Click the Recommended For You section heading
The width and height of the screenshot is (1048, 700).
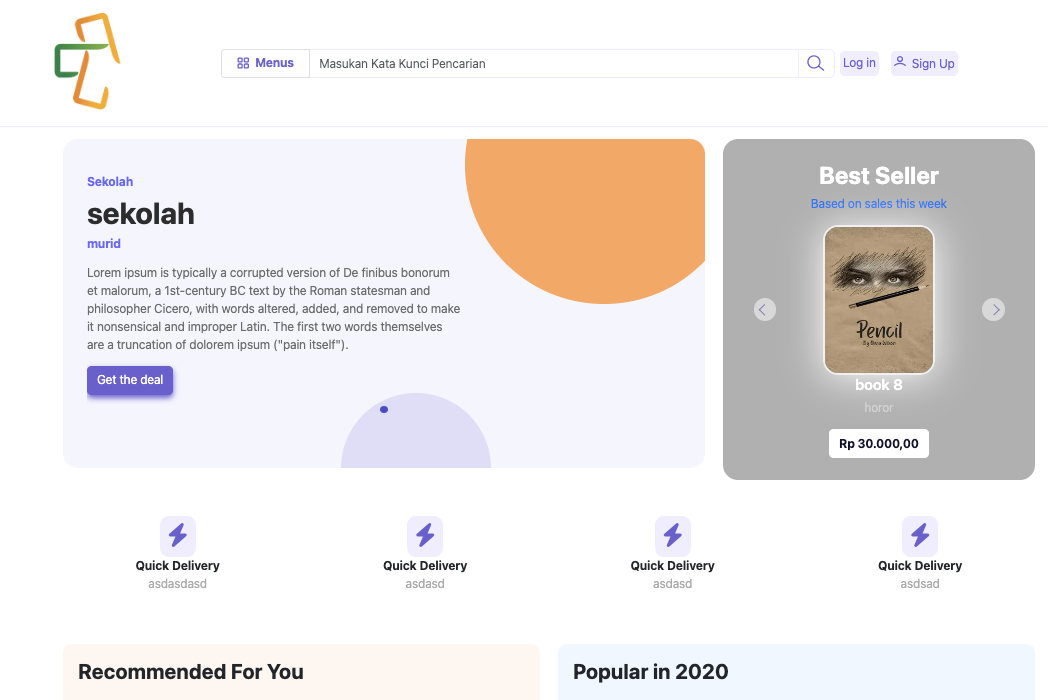pyautogui.click(x=191, y=672)
